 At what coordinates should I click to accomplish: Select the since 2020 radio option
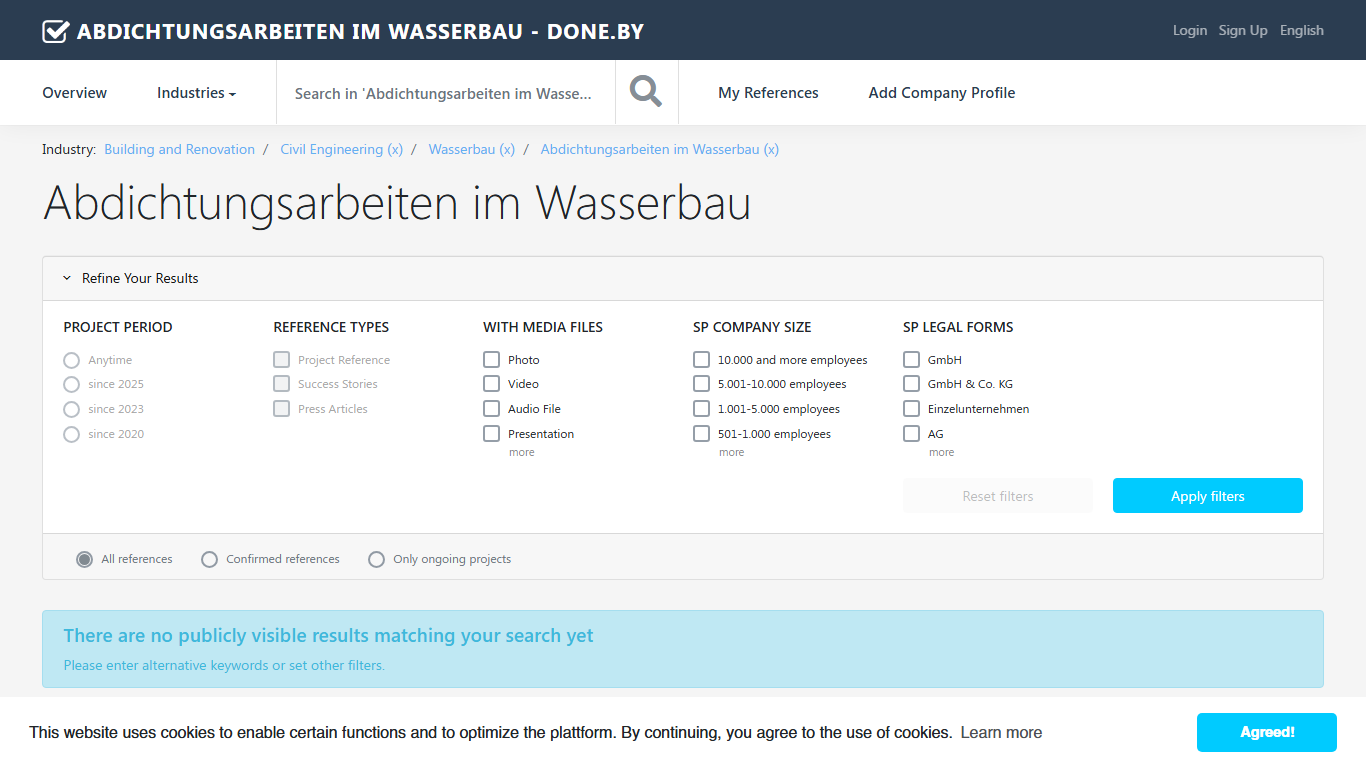pos(71,434)
